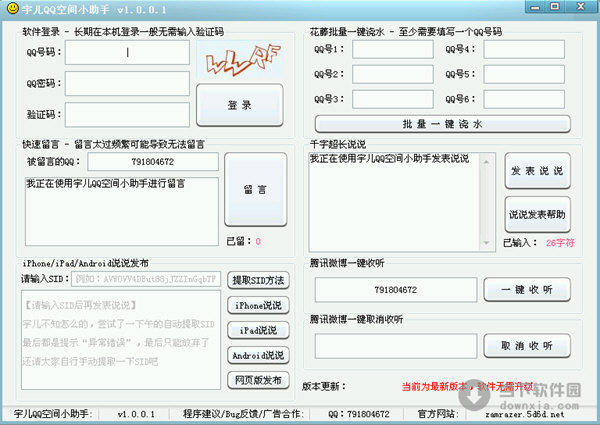Click the 已留 count value 0

point(258,241)
